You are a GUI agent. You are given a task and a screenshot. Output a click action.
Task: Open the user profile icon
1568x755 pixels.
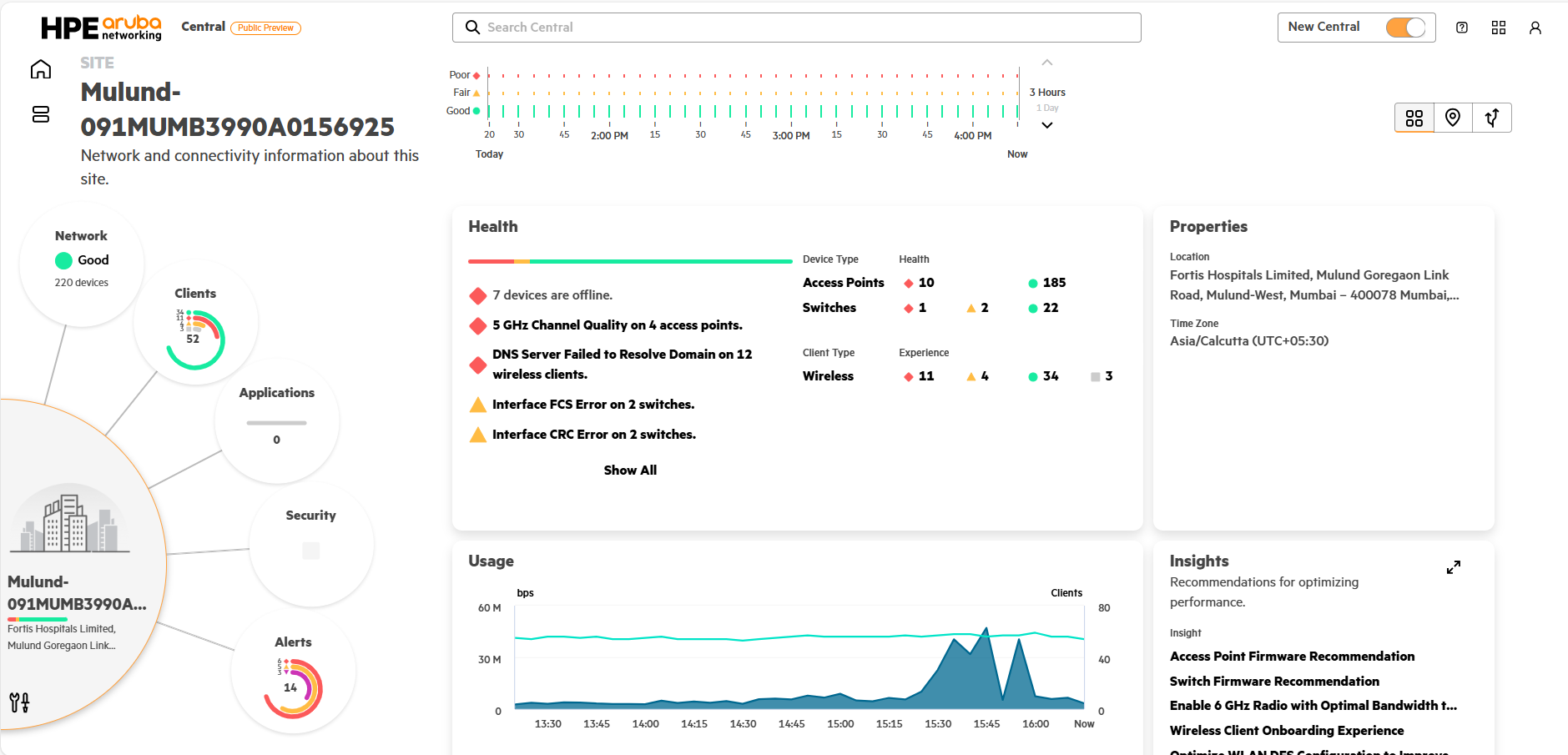coord(1535,28)
